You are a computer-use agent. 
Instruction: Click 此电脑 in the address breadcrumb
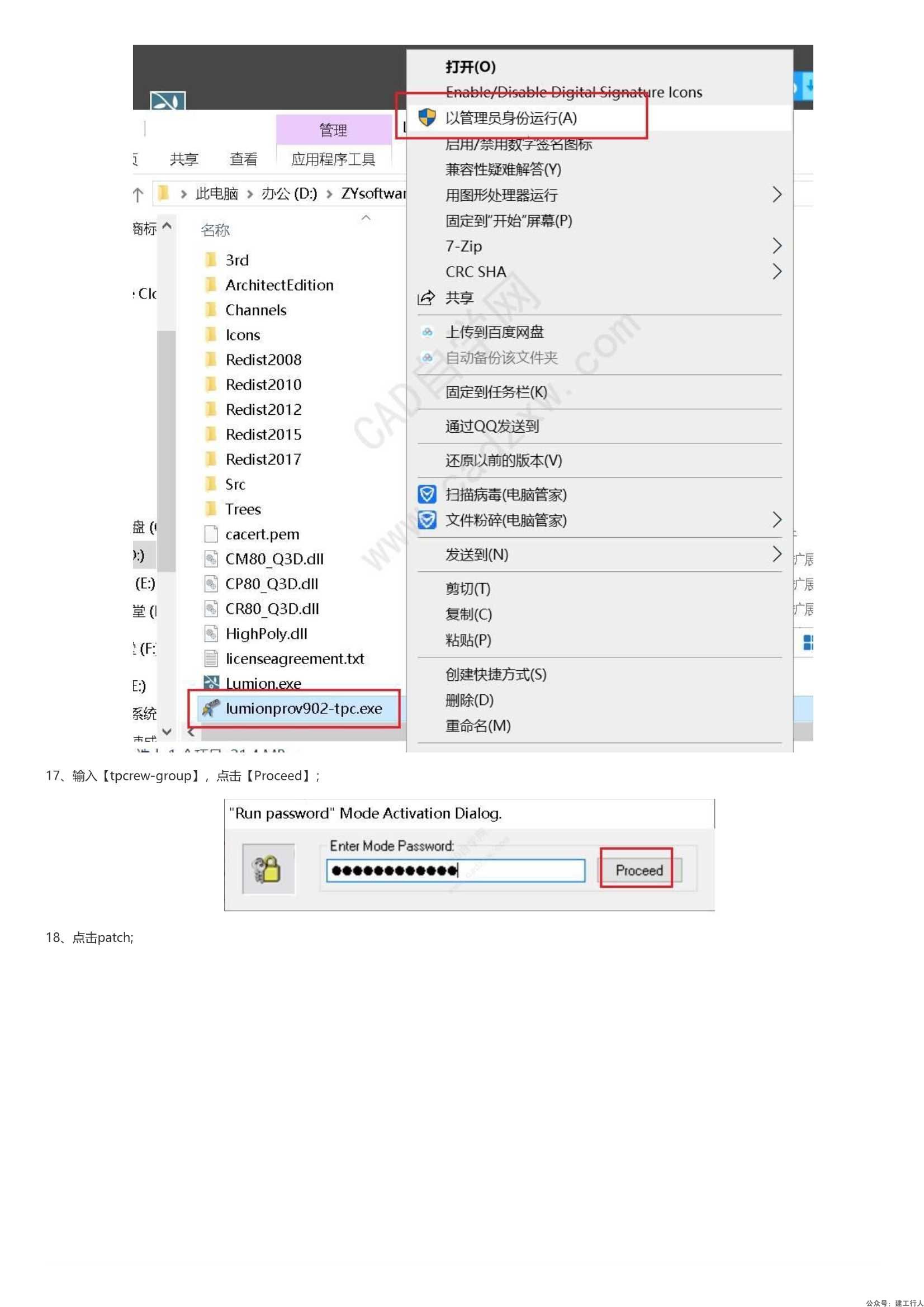216,193
